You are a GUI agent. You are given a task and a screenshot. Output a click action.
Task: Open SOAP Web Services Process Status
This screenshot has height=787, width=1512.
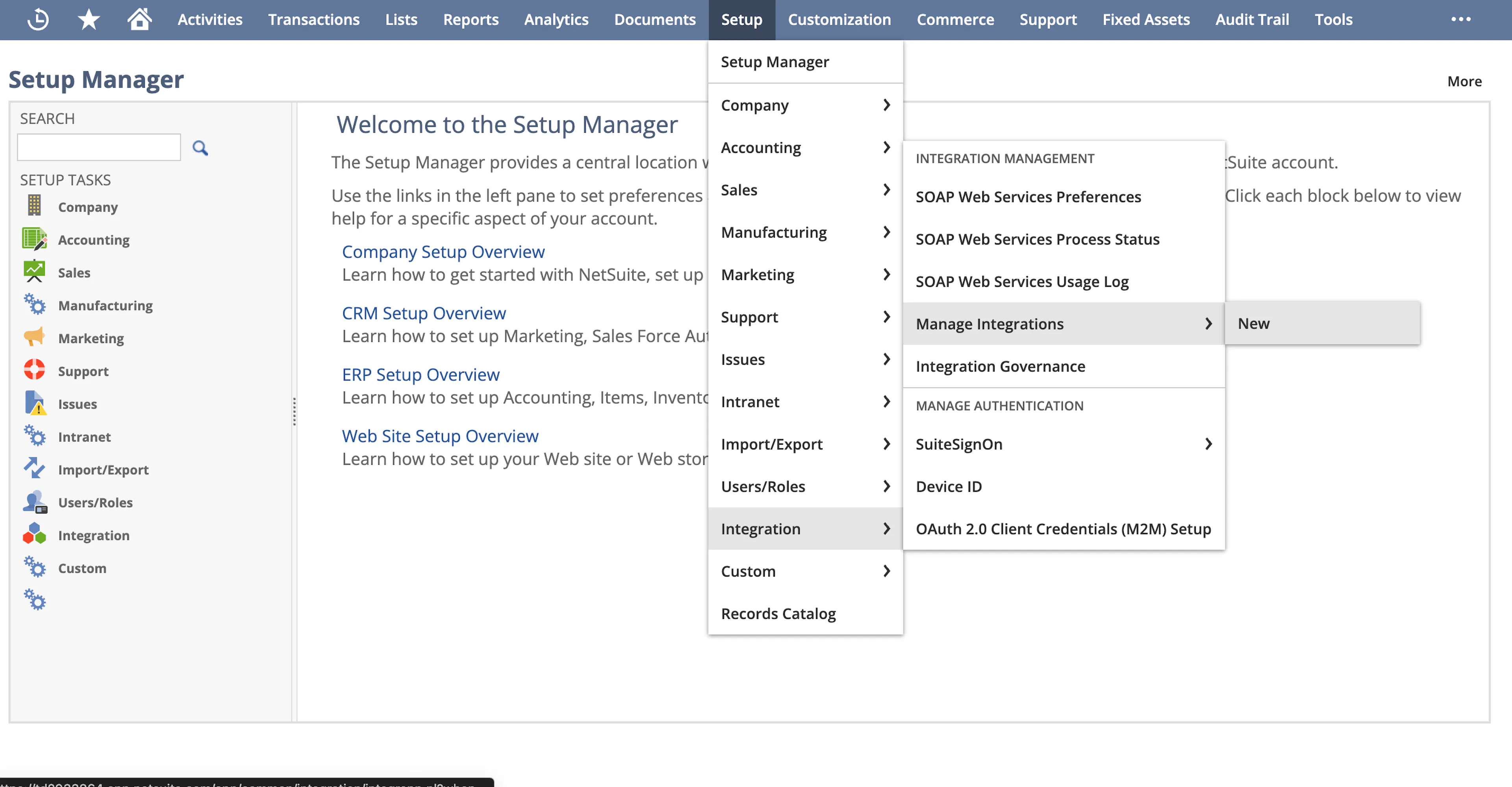click(1064, 239)
